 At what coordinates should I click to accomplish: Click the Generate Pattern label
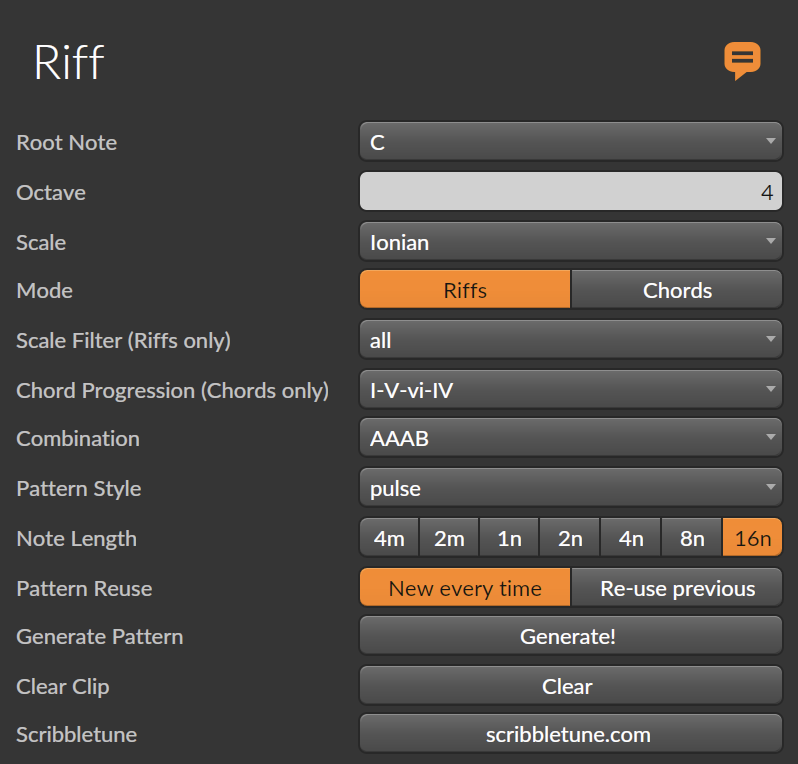pyautogui.click(x=100, y=637)
